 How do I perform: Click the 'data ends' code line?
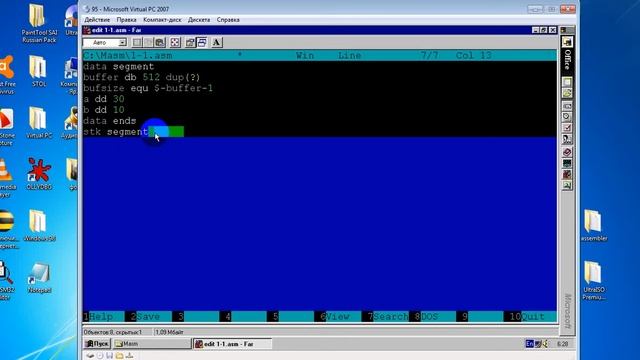110,121
